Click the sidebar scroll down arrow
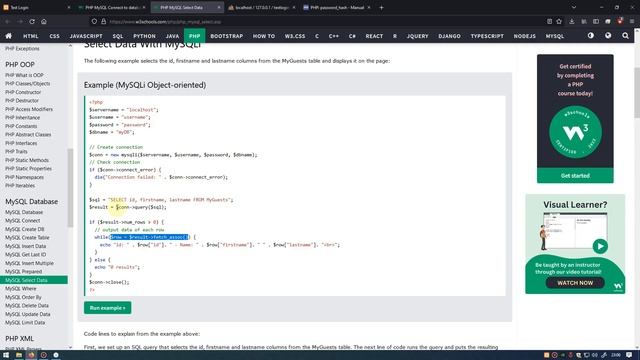 [70, 347]
